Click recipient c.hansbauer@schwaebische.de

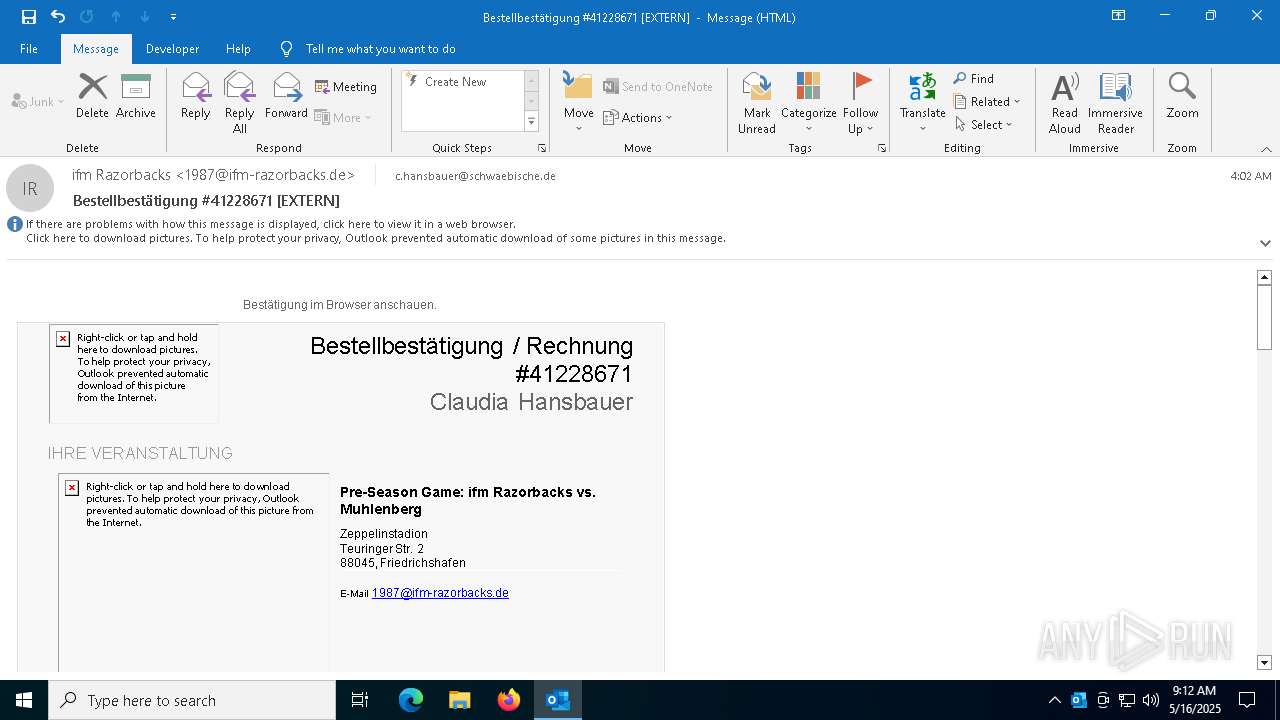[475, 176]
